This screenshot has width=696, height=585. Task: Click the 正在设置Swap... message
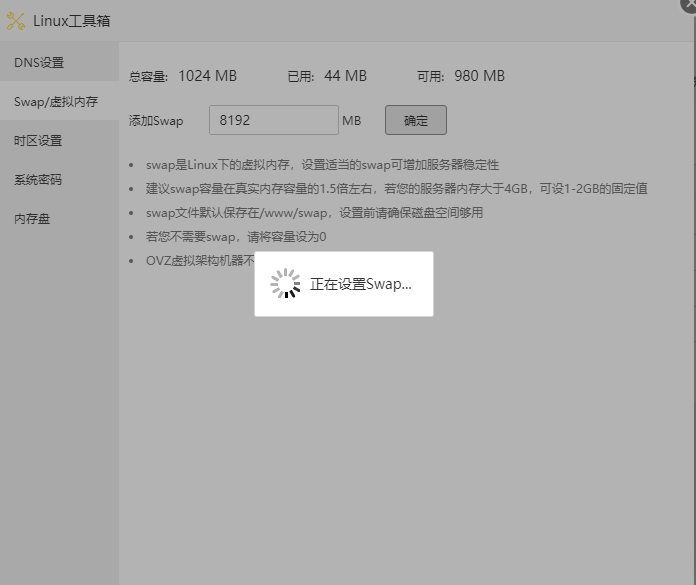[361, 284]
